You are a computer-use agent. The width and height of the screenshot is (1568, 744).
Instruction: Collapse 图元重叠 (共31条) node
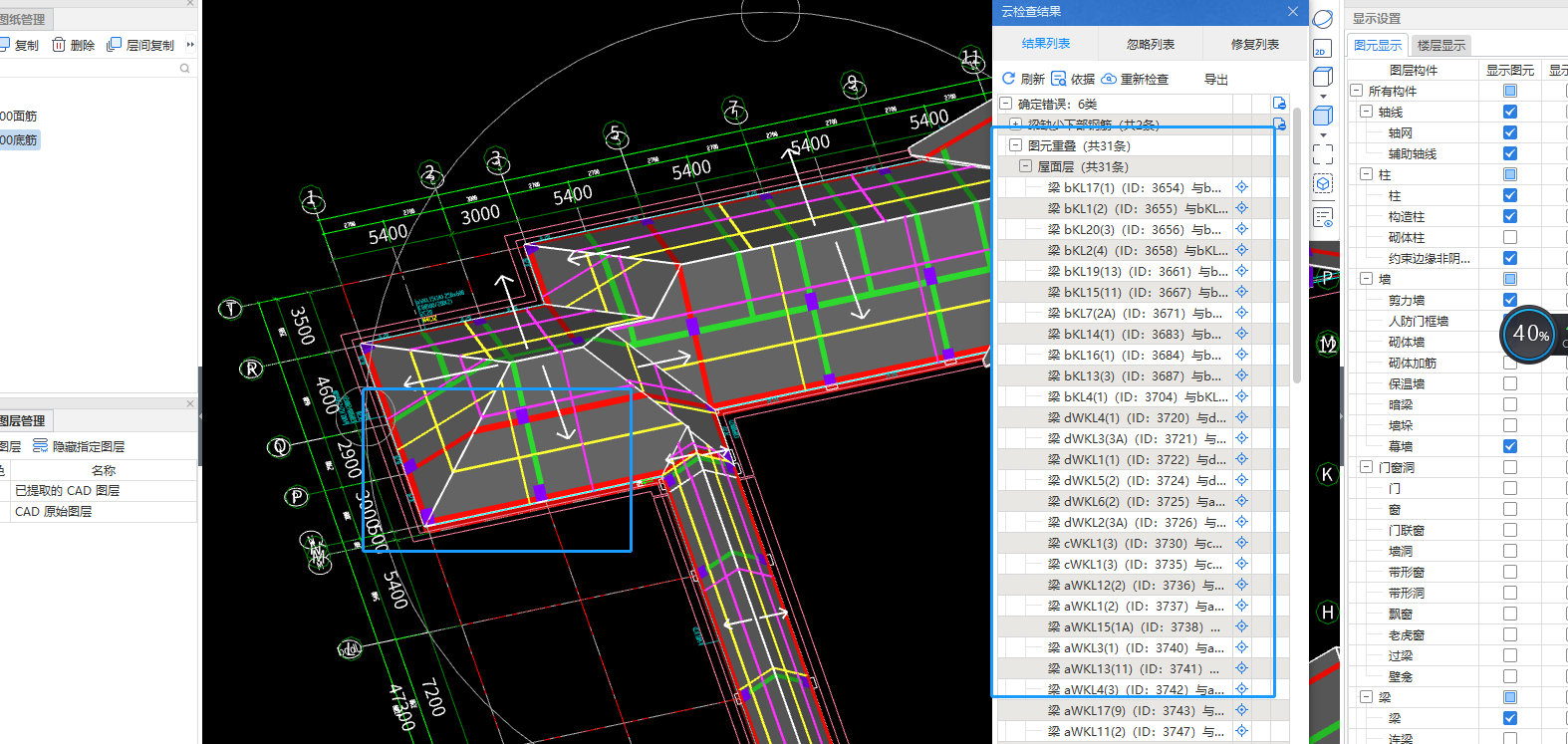[x=1016, y=145]
